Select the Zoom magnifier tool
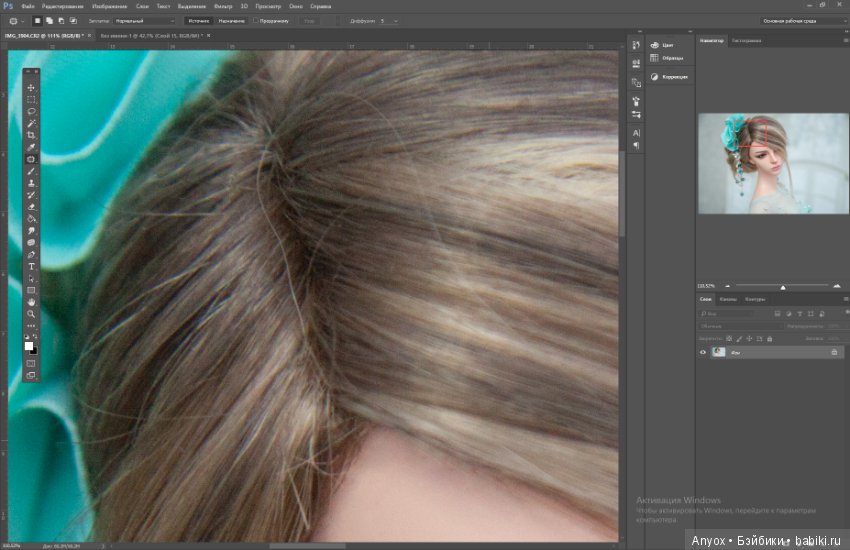The image size is (850, 550). (x=31, y=314)
